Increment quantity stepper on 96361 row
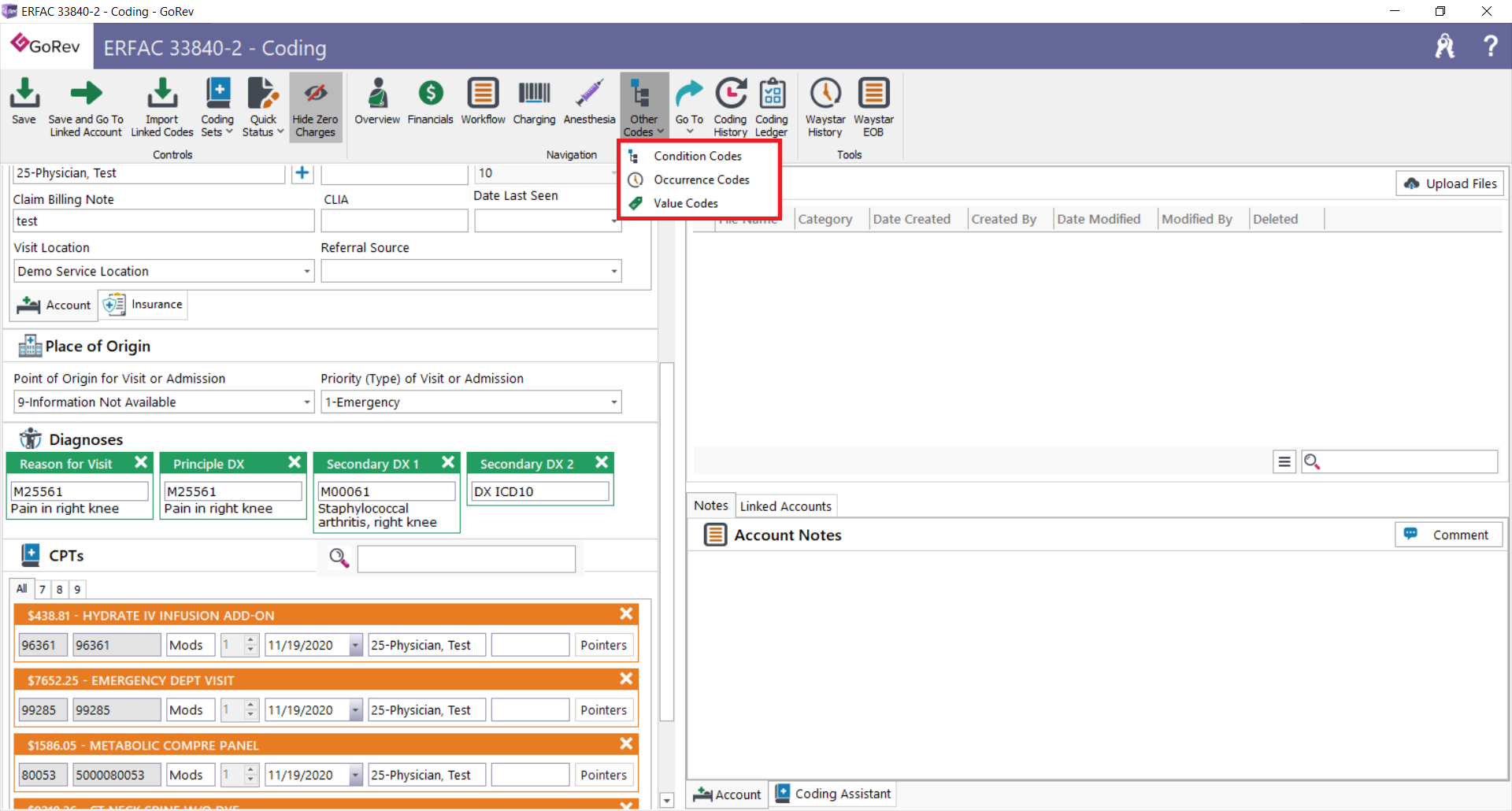Viewport: 1512px width, 811px height. 250,640
